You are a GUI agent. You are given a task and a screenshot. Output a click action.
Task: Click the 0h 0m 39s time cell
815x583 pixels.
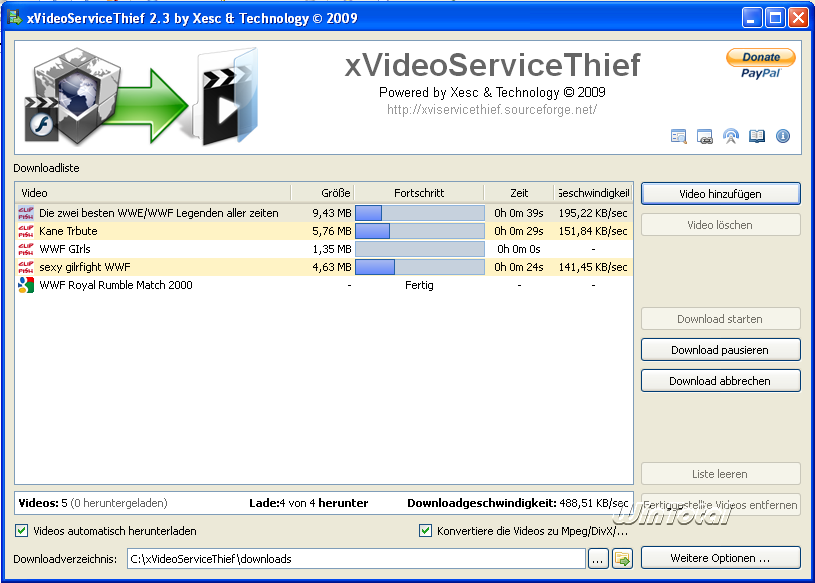click(519, 213)
